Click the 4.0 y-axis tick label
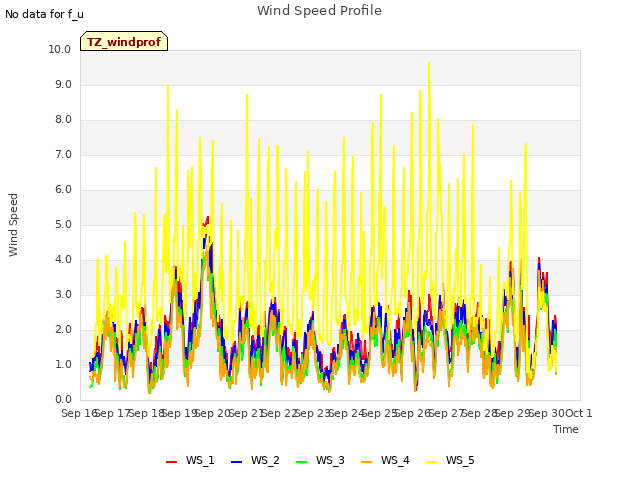This screenshot has height=480, width=640. (63, 260)
